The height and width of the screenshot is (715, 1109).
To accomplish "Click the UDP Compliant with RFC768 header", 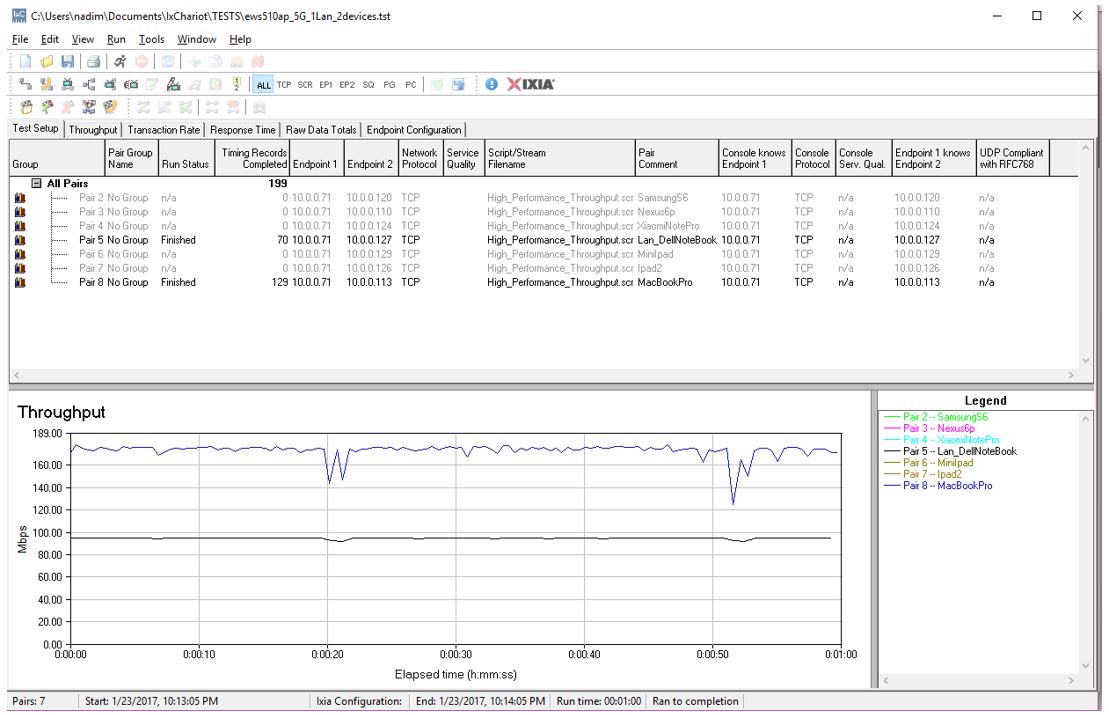I will 1012,158.
